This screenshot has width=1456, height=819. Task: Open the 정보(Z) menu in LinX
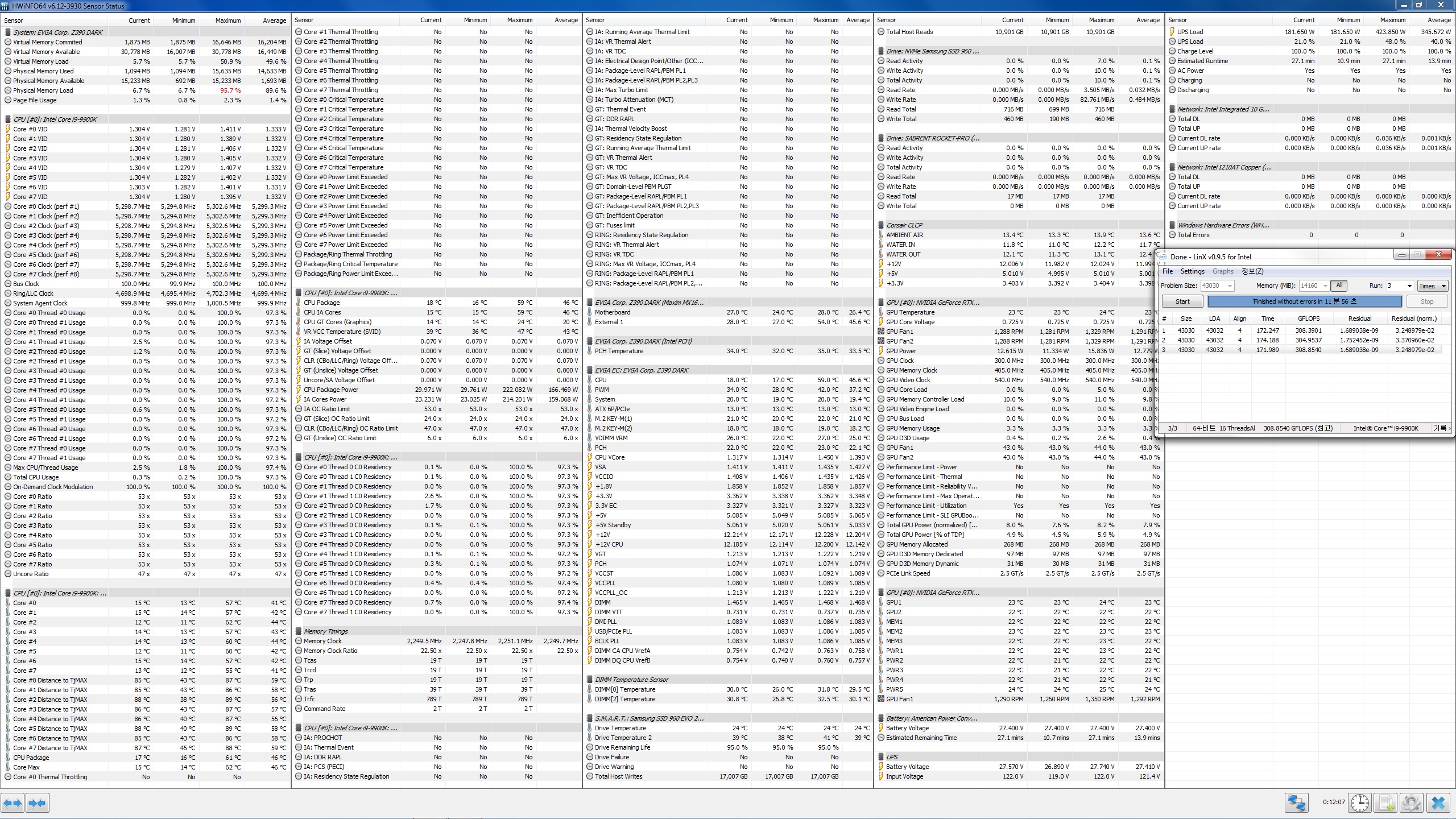click(x=1252, y=271)
